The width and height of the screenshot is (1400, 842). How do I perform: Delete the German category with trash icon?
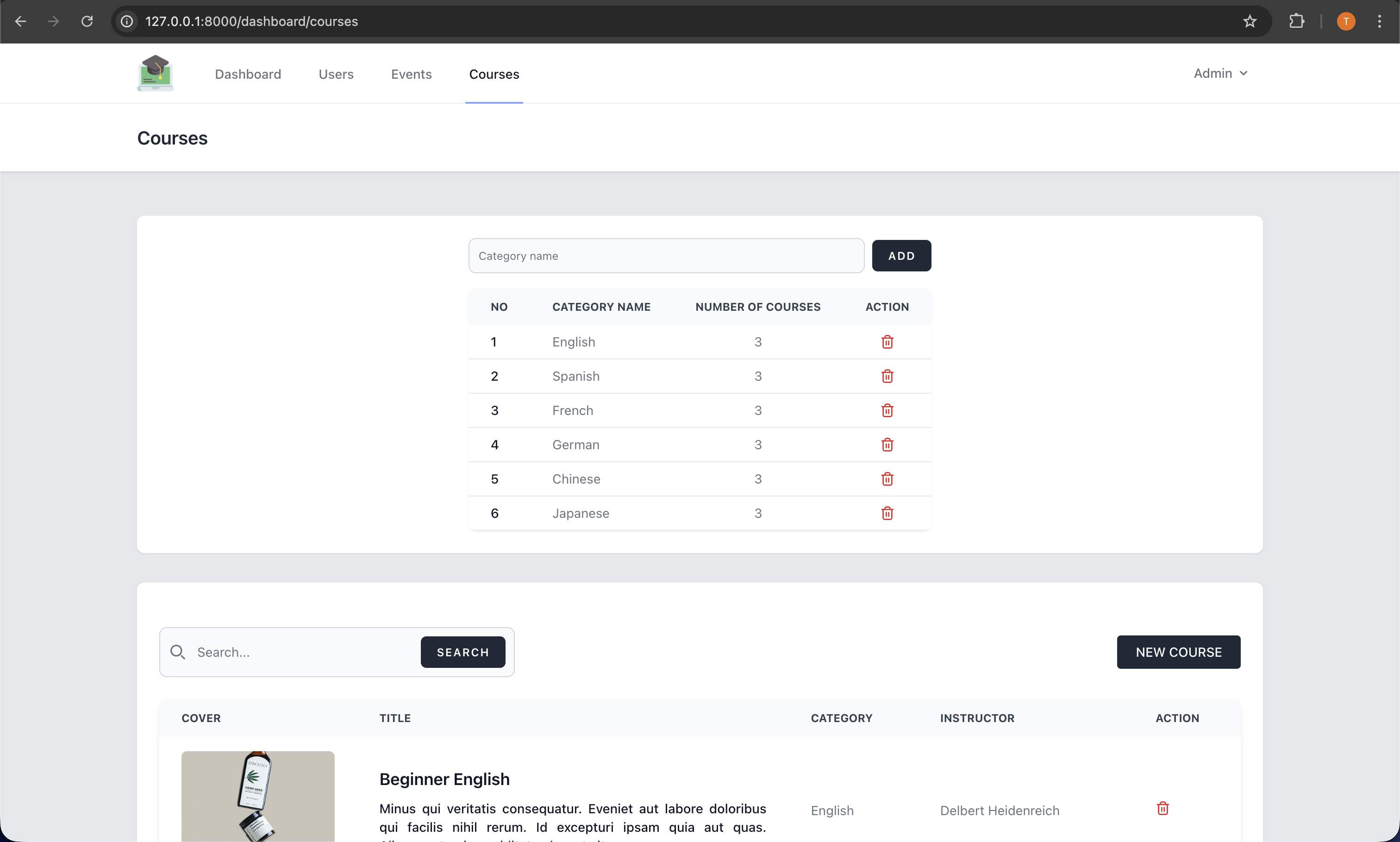(887, 445)
